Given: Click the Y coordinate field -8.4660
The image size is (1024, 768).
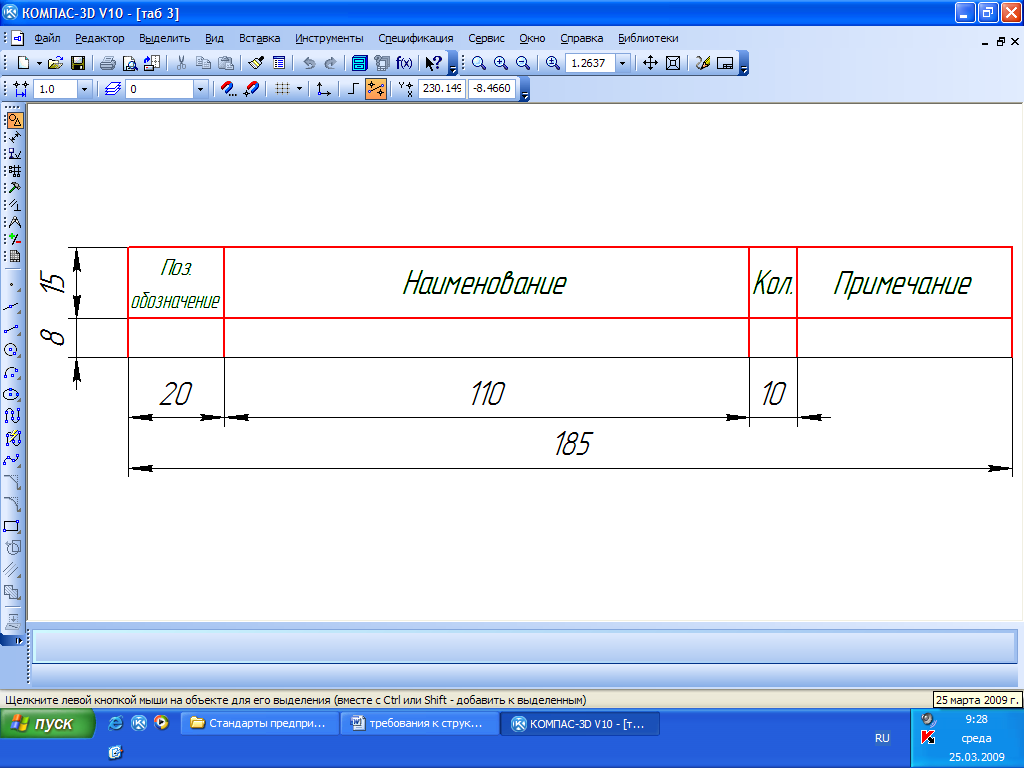Looking at the screenshot, I should click(x=492, y=89).
